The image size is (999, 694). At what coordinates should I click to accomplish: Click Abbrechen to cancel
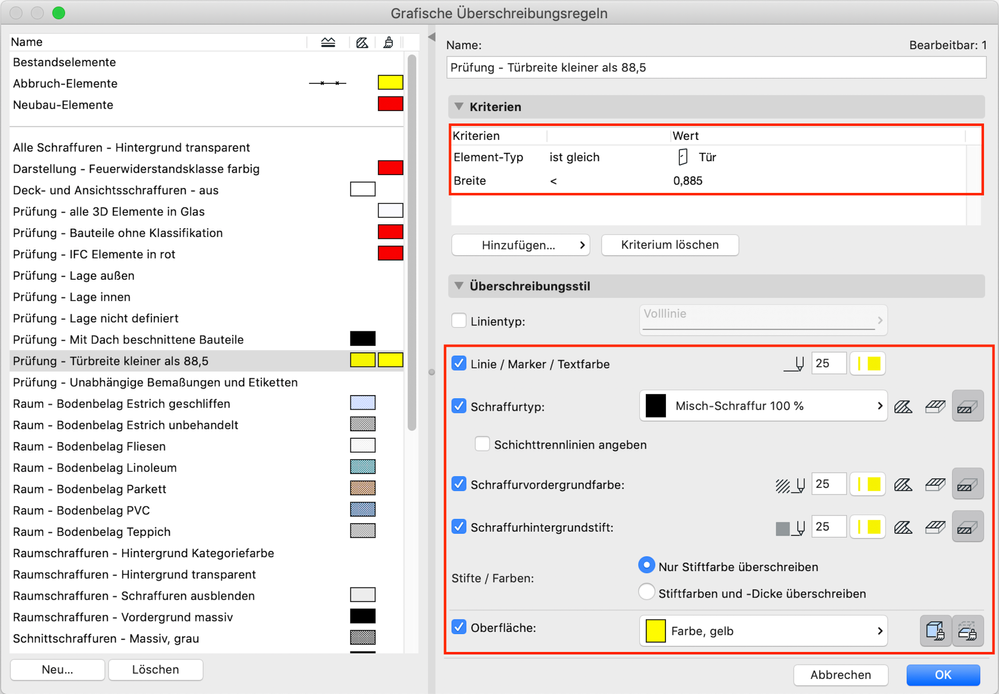click(840, 675)
